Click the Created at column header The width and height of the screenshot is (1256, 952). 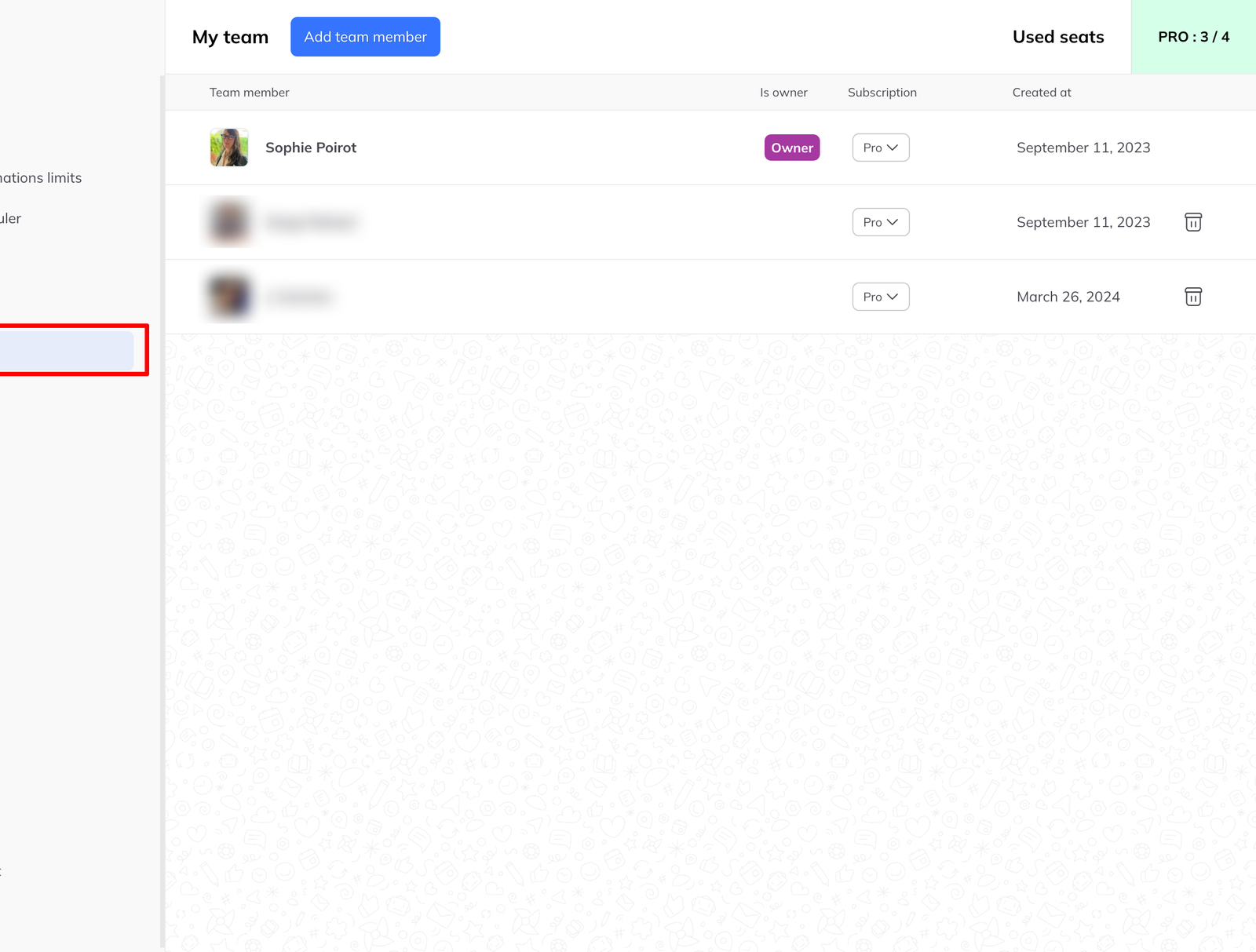[1042, 93]
